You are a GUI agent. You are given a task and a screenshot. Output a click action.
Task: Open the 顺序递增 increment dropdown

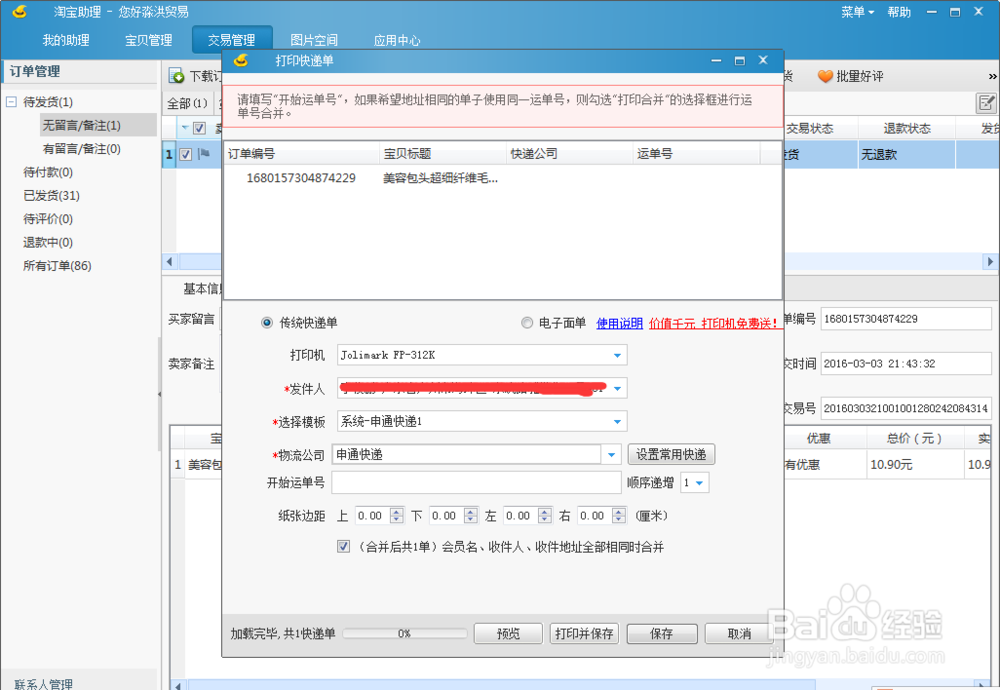[700, 483]
